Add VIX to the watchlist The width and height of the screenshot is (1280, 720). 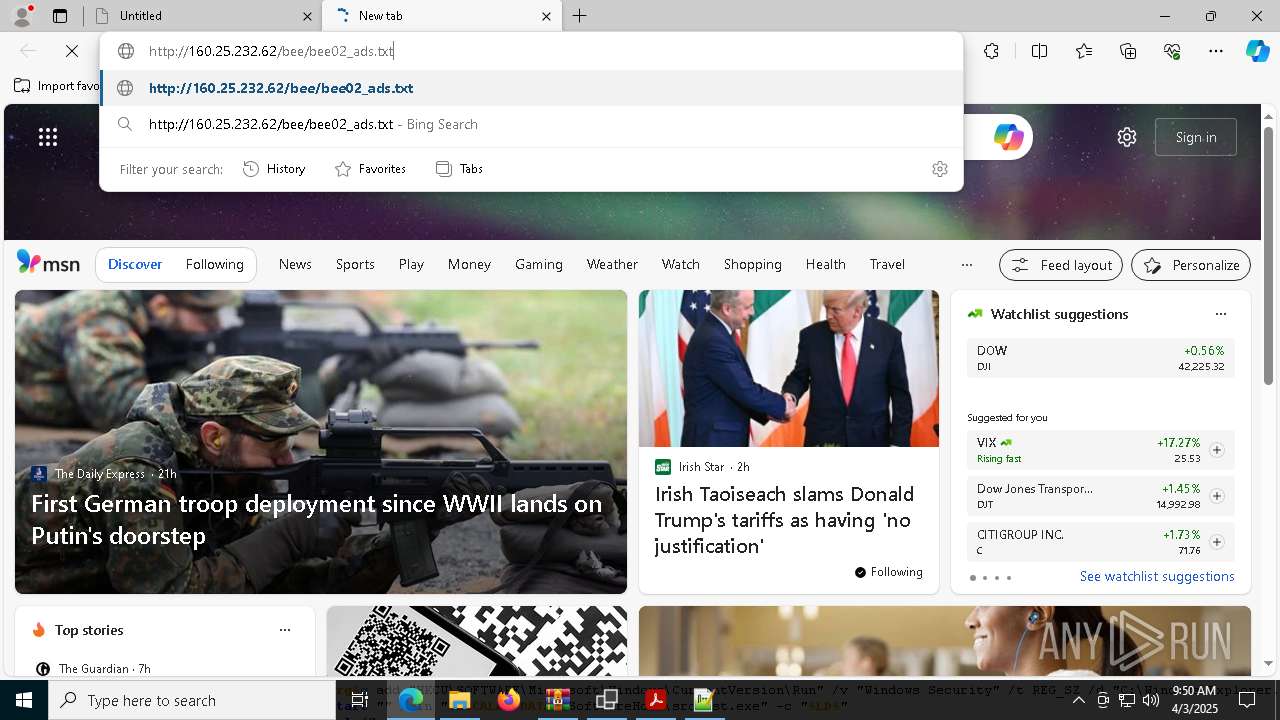coord(1216,450)
